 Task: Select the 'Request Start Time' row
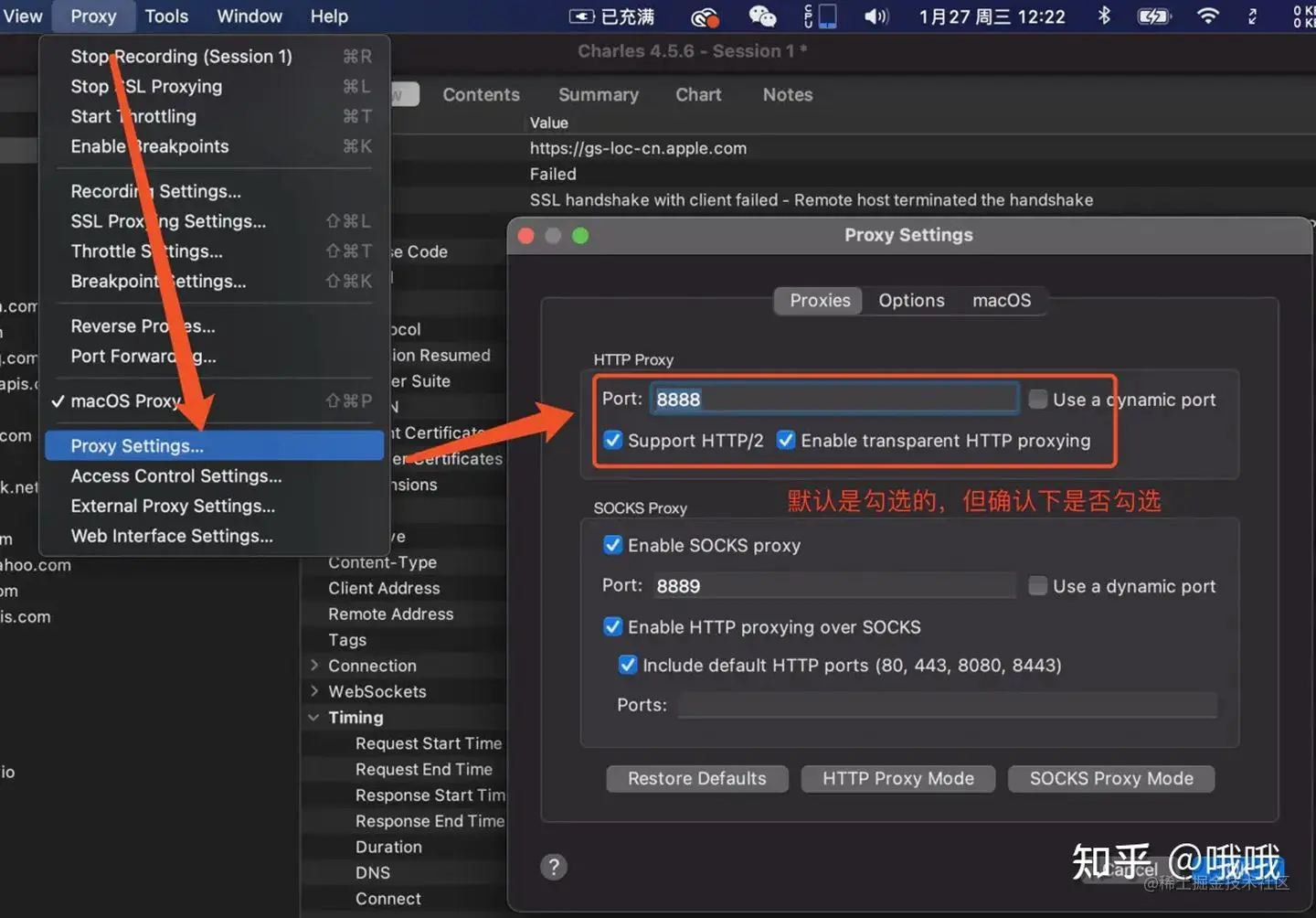(429, 743)
